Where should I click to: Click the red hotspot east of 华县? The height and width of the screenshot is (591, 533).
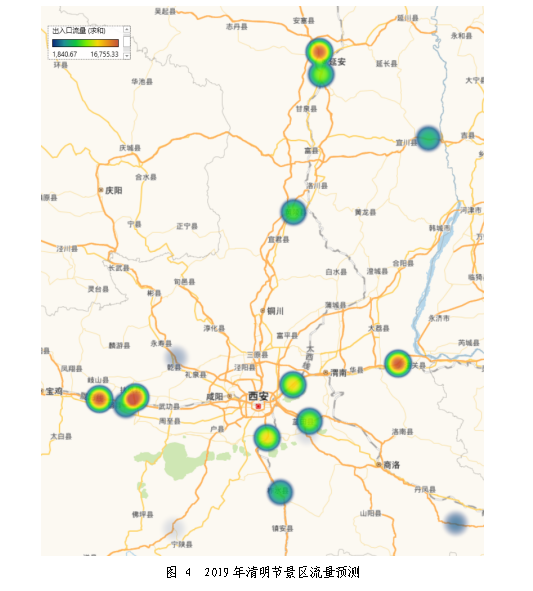click(x=398, y=363)
